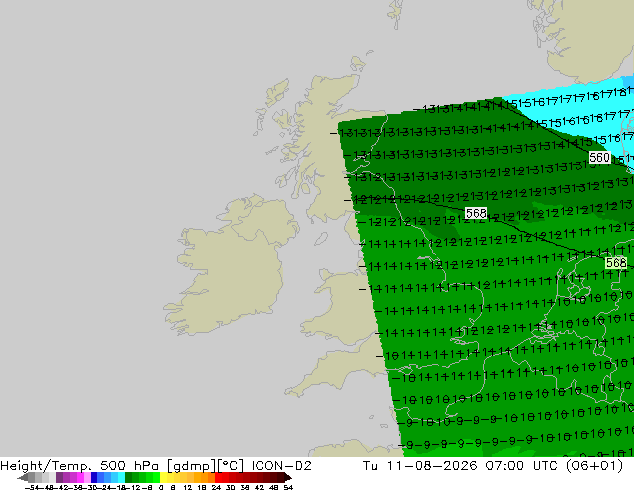Click the '(06+01)' forecast run text
Screen dimensions: 634x490
(594, 466)
